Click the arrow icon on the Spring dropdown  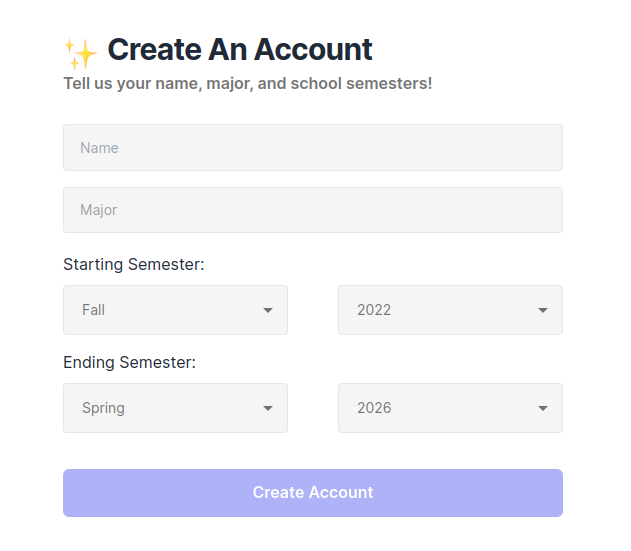268,408
